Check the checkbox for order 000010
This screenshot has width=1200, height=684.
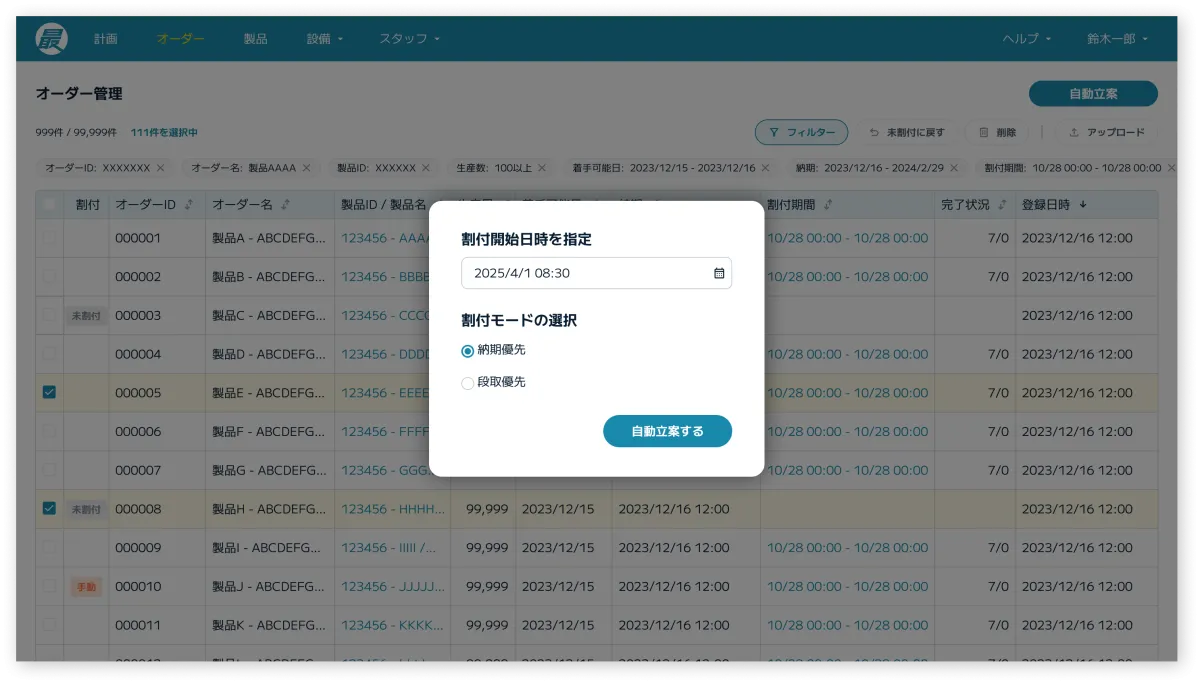pos(49,586)
